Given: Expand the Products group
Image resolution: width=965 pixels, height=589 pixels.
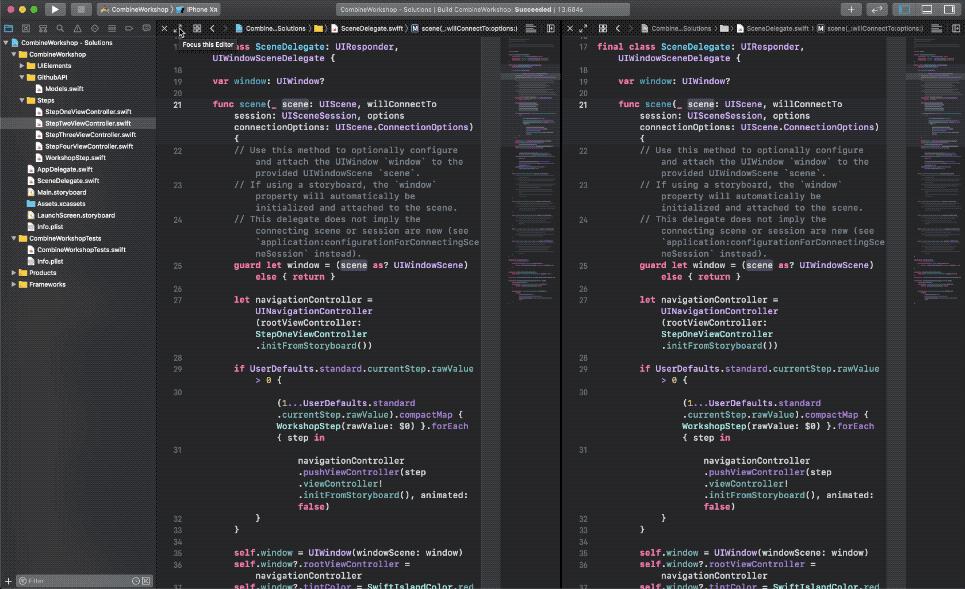Looking at the screenshot, I should point(14,272).
